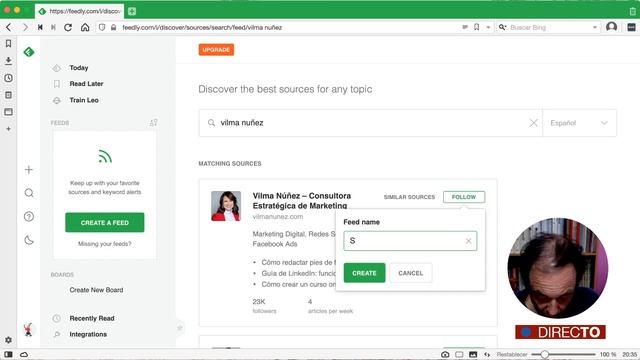
Task: Click CANCEL in feed name popup
Action: 411,273
